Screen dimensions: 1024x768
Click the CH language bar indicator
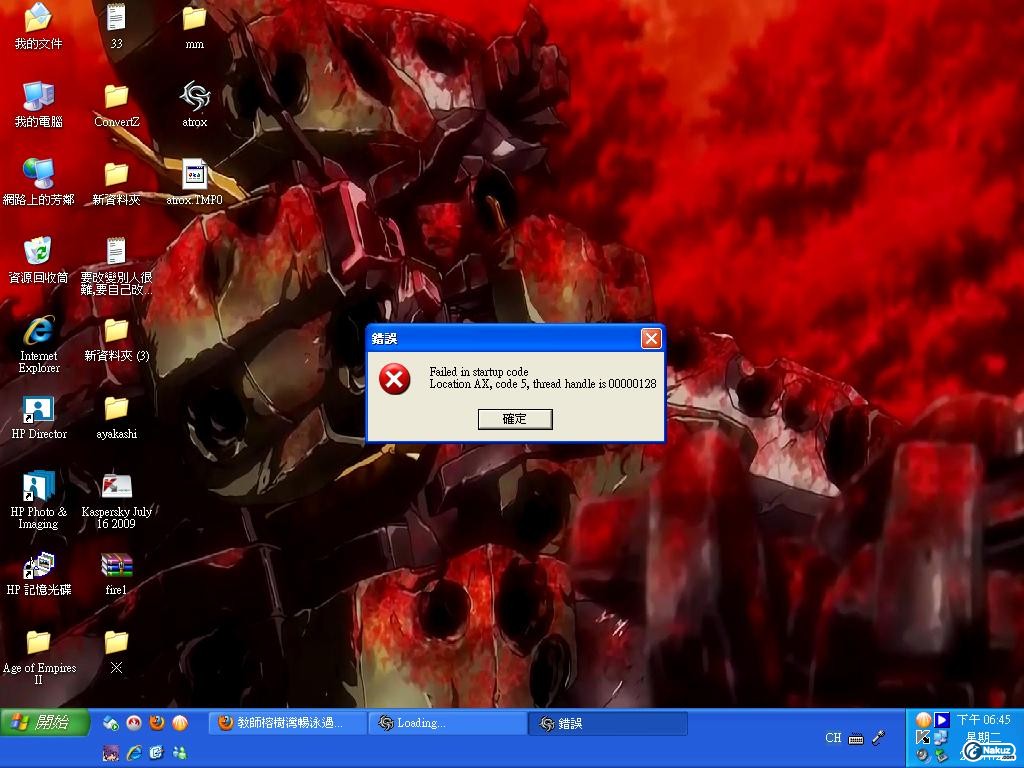pos(833,738)
